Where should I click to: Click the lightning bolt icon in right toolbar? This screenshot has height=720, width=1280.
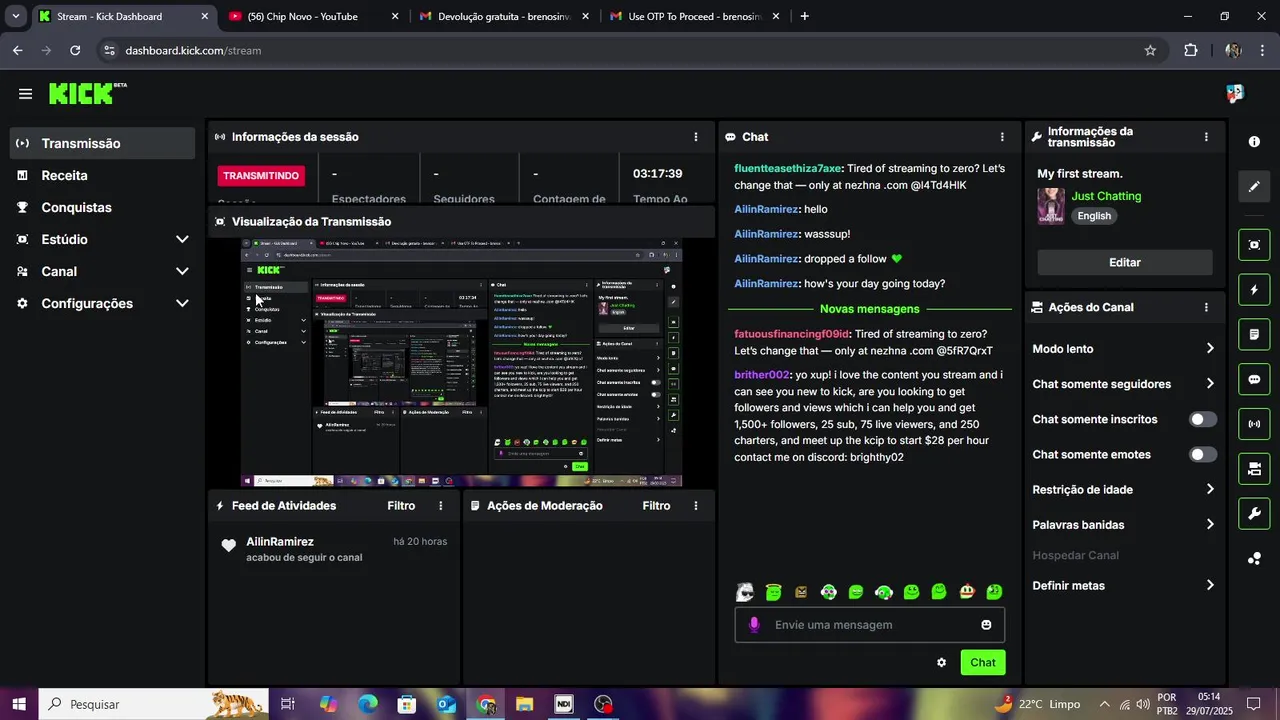[x=1254, y=290]
